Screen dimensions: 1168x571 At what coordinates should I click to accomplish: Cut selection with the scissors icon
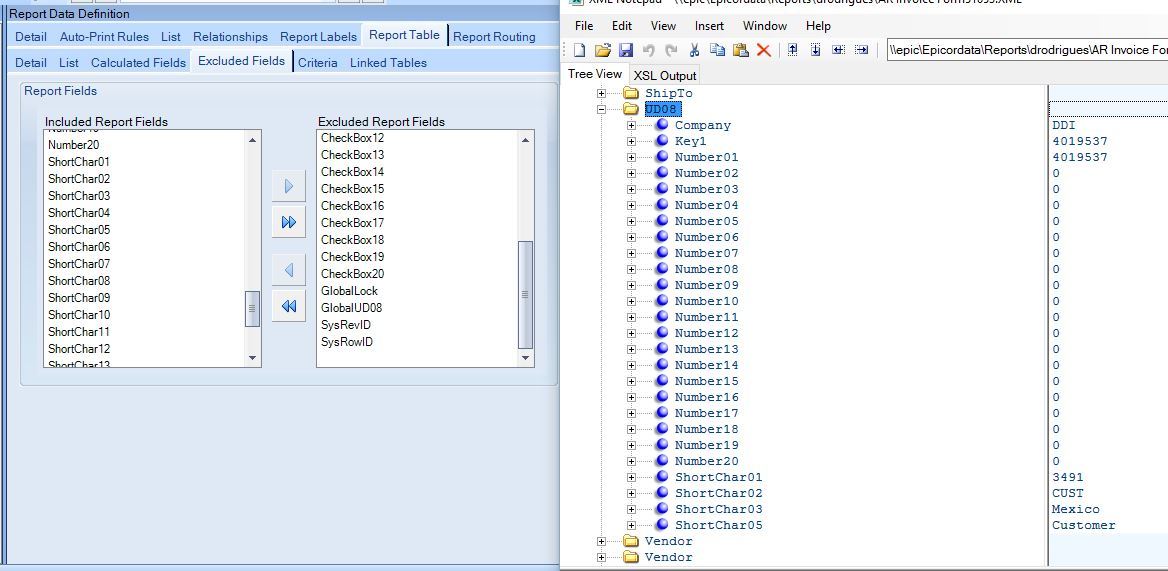(694, 50)
